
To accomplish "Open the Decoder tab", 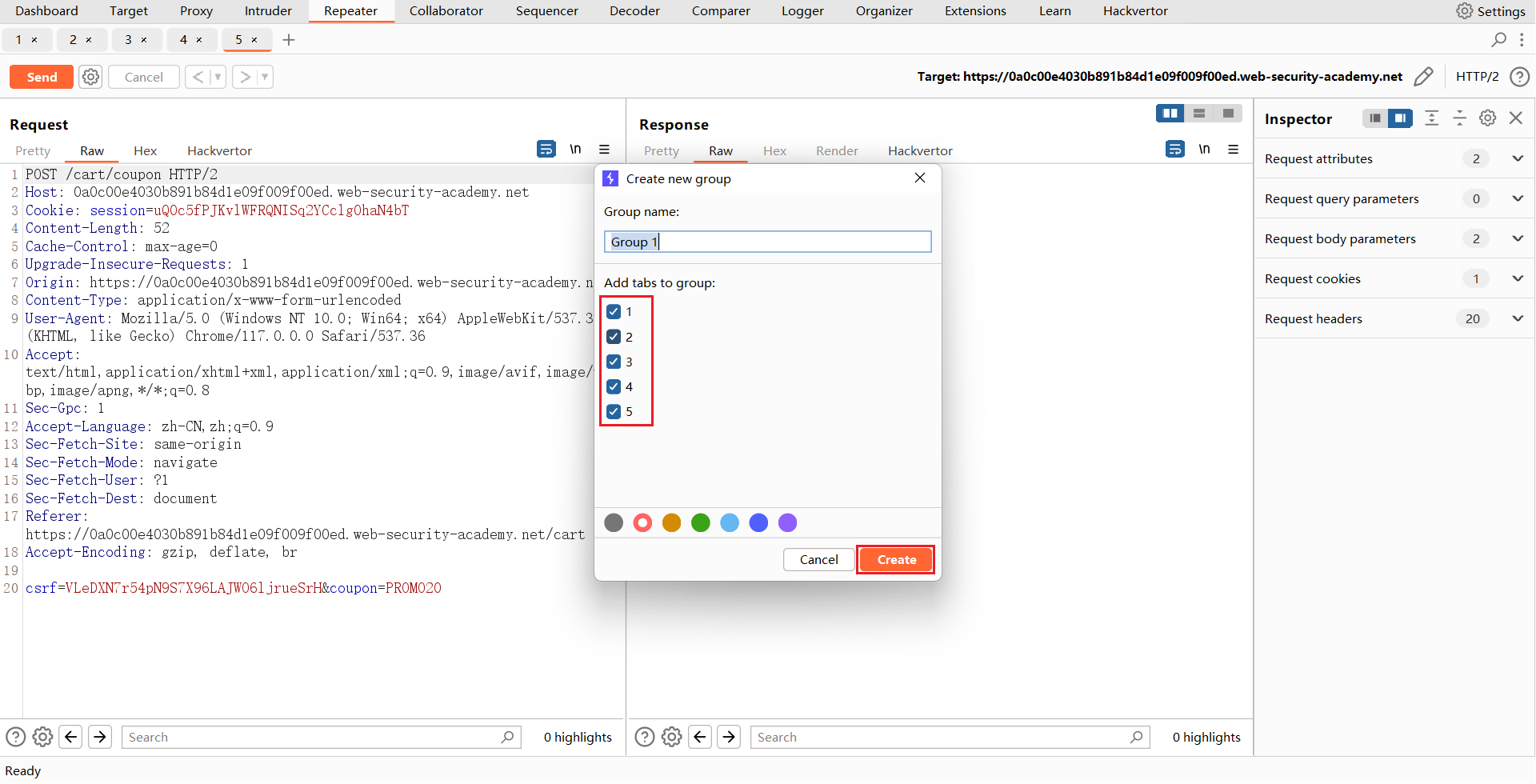I will click(634, 11).
